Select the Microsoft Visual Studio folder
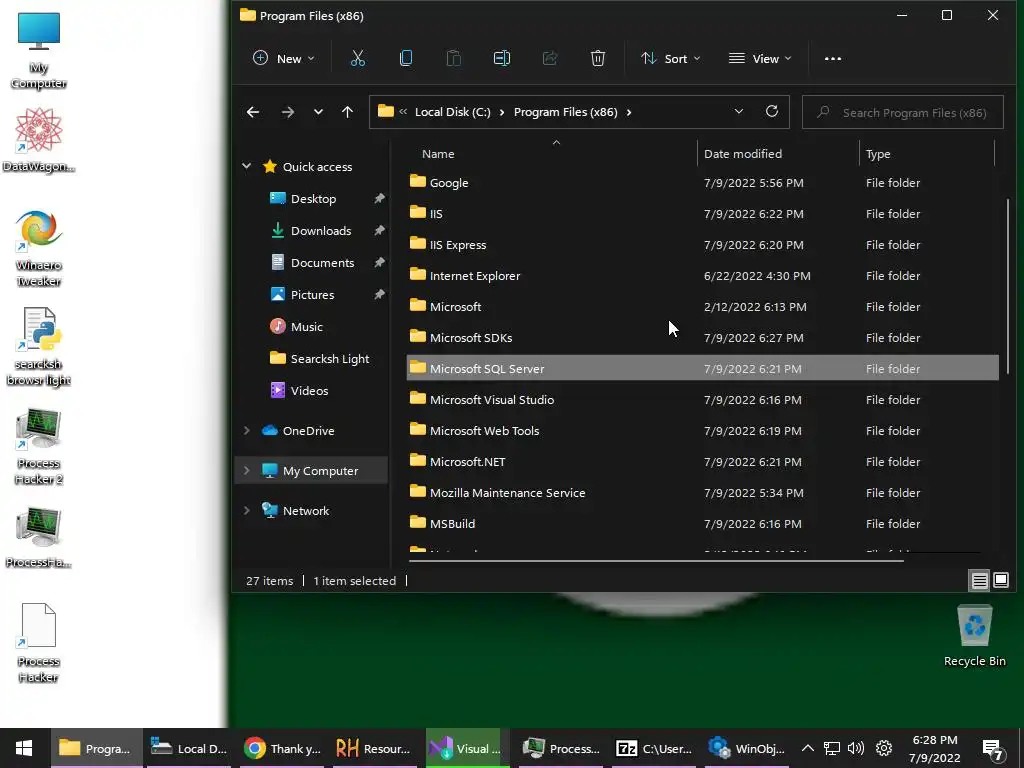The height and width of the screenshot is (768, 1024). point(703,400)
